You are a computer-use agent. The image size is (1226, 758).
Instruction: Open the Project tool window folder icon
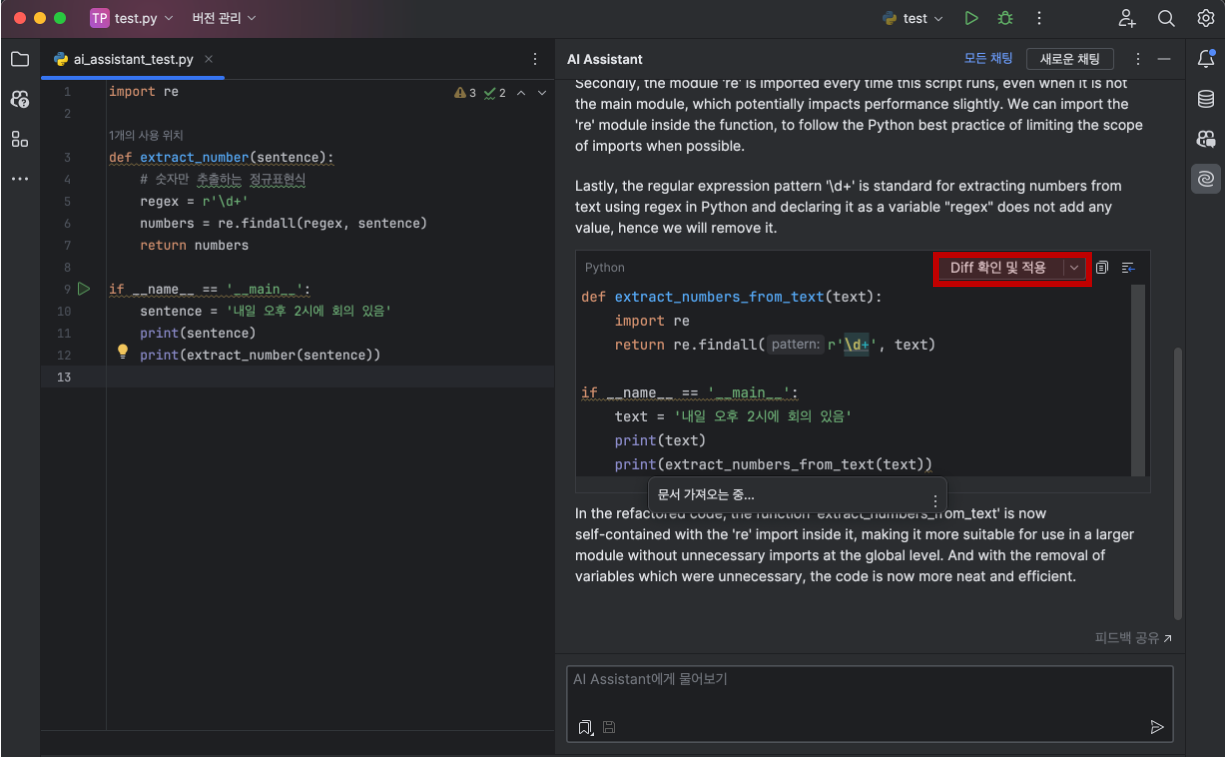pos(20,59)
